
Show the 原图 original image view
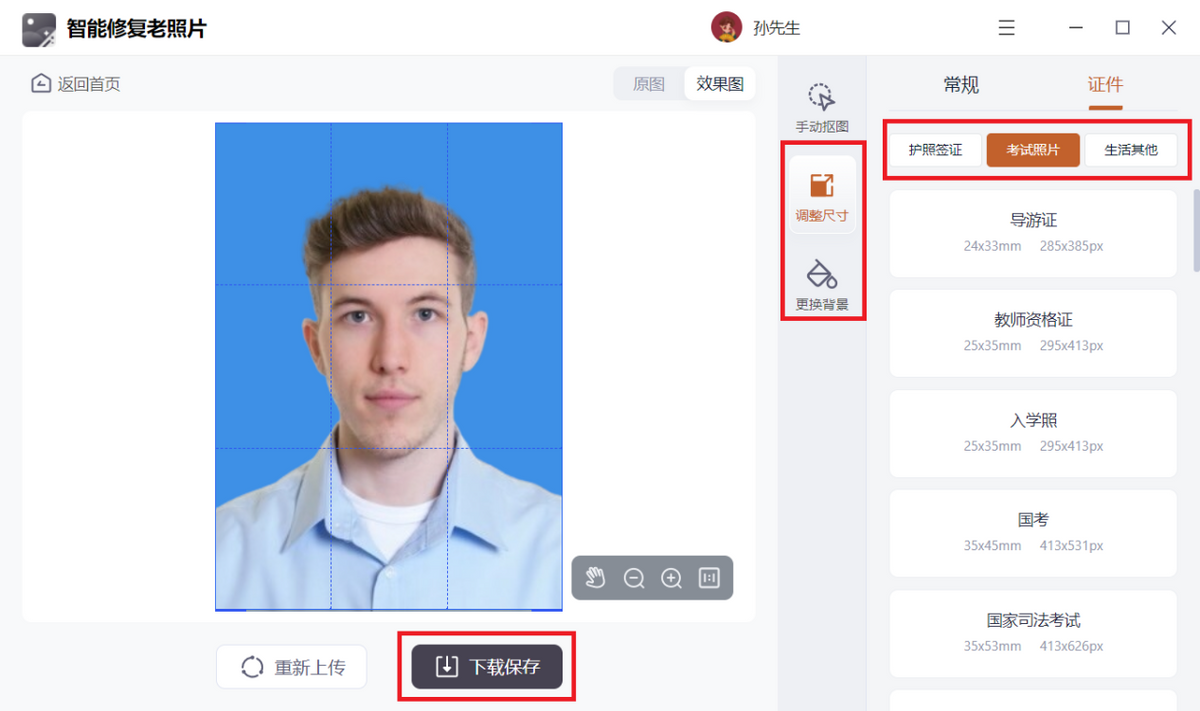click(x=649, y=84)
